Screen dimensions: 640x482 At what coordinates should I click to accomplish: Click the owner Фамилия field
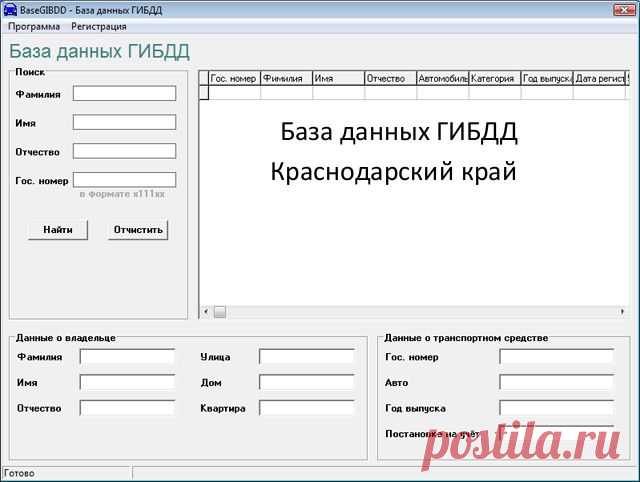pyautogui.click(x=127, y=357)
